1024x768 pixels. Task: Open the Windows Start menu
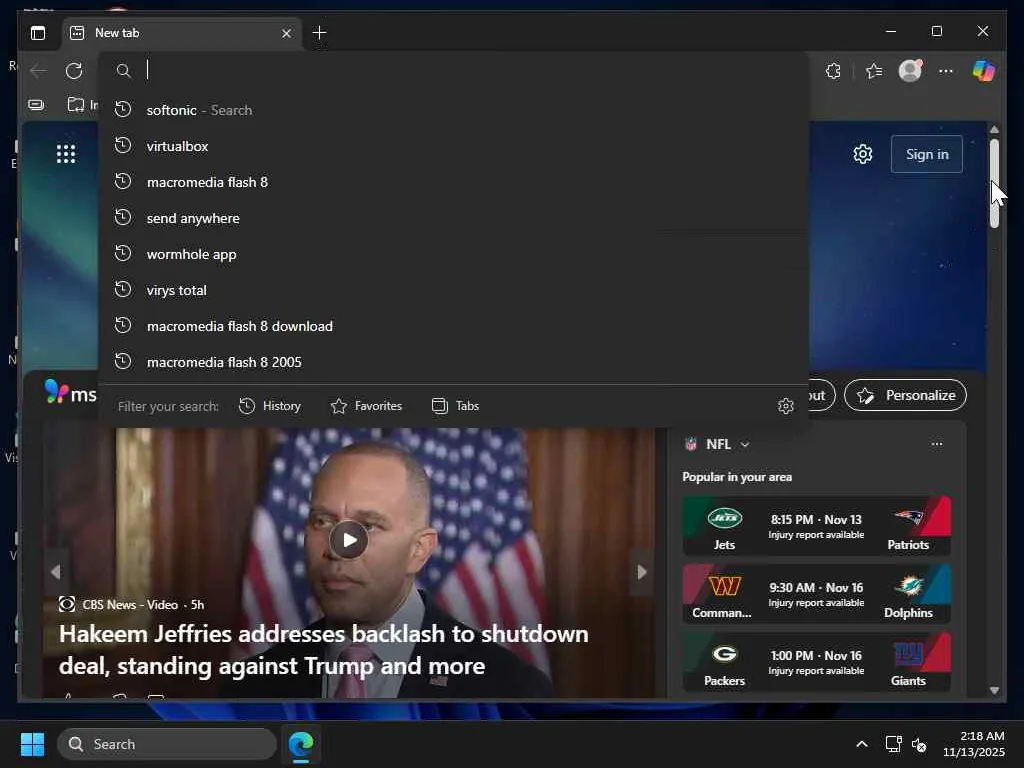pos(32,744)
